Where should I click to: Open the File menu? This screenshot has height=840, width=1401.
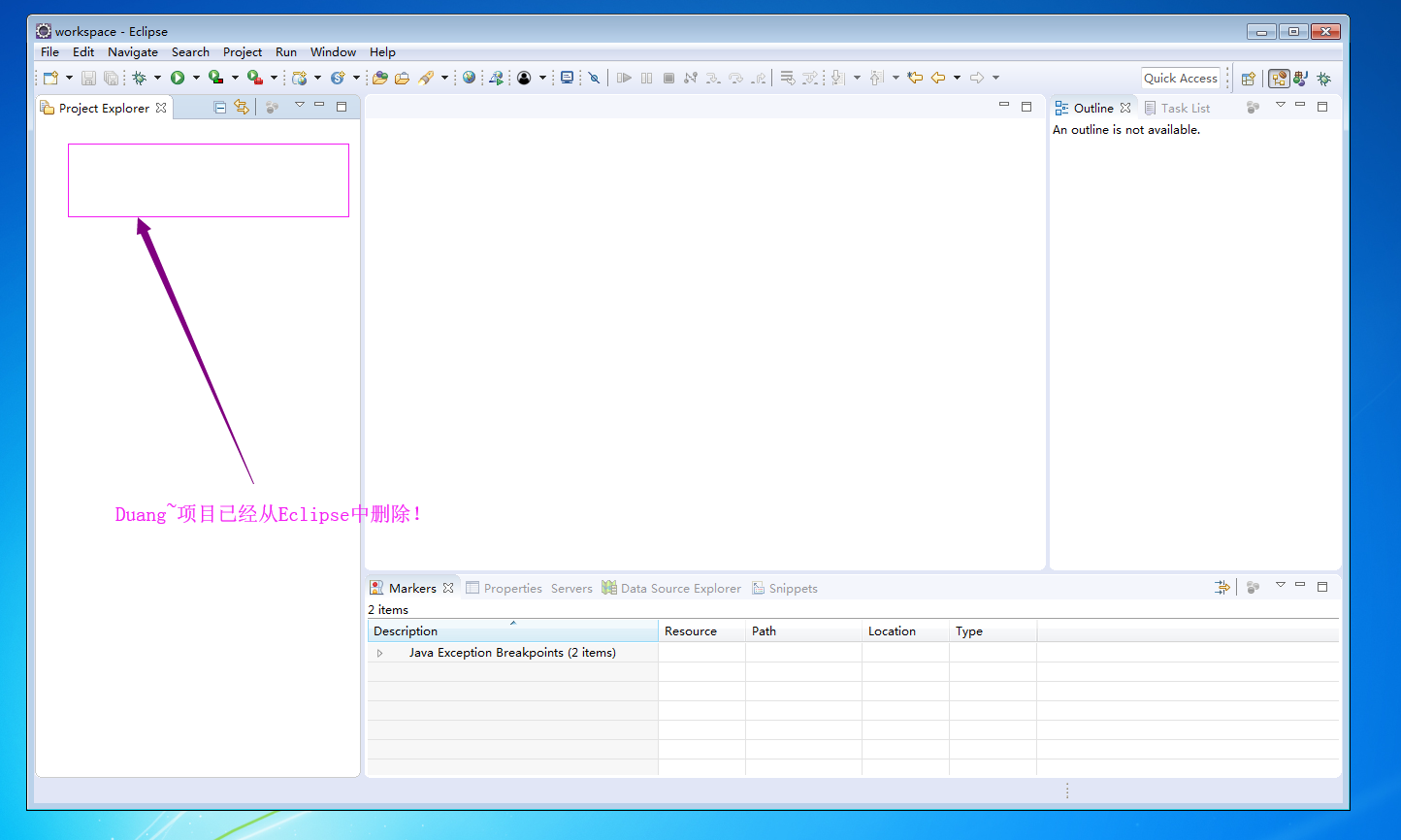point(49,52)
